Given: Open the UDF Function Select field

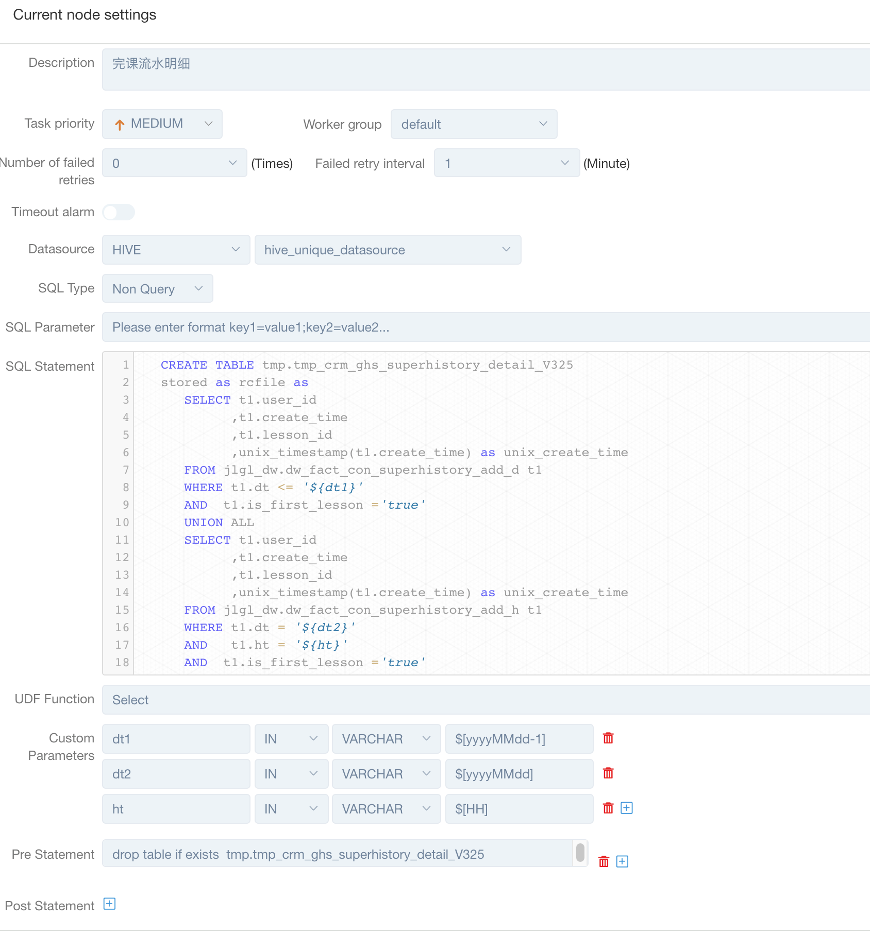Looking at the screenshot, I should [x=485, y=700].
